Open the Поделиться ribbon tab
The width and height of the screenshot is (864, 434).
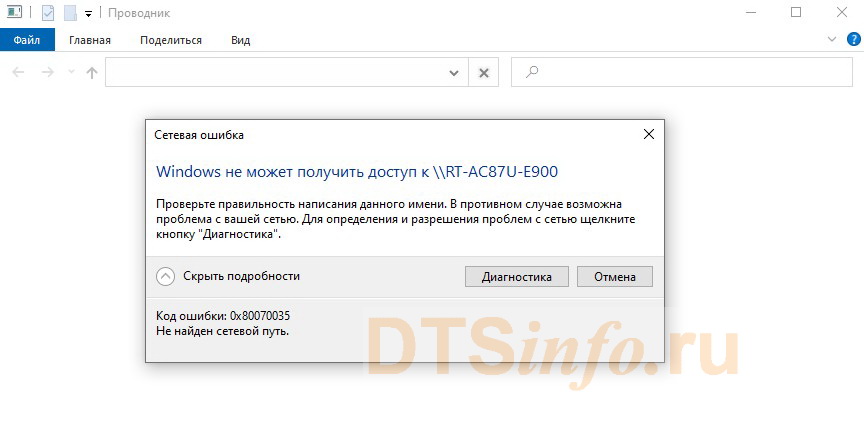(171, 40)
